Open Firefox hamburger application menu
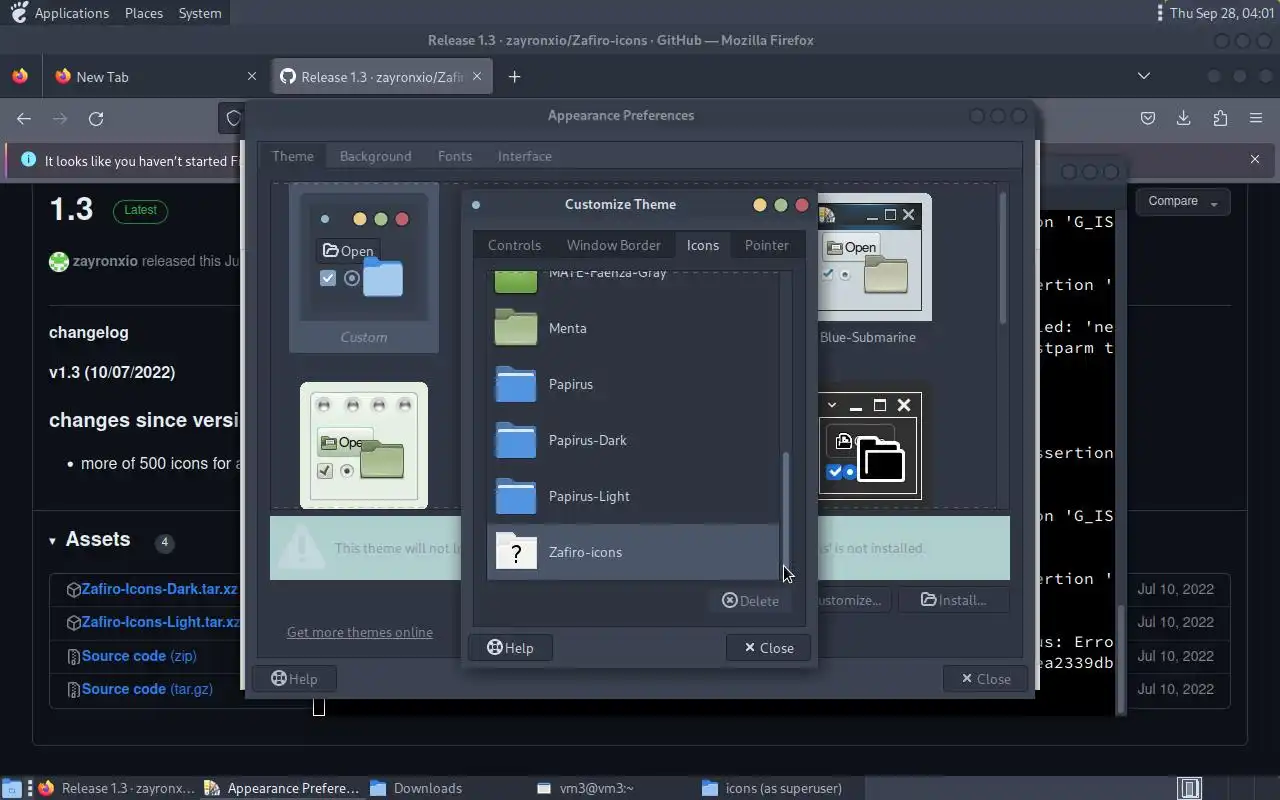Viewport: 1280px width, 800px height. (x=1256, y=118)
